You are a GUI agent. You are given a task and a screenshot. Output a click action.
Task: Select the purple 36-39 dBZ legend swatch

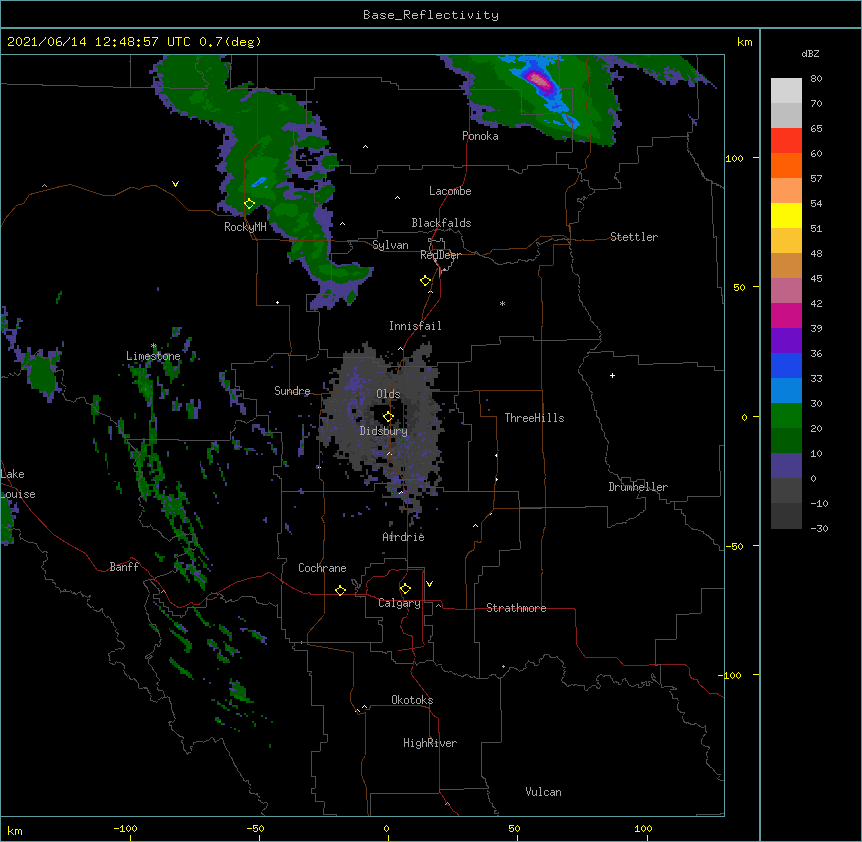(x=786, y=341)
